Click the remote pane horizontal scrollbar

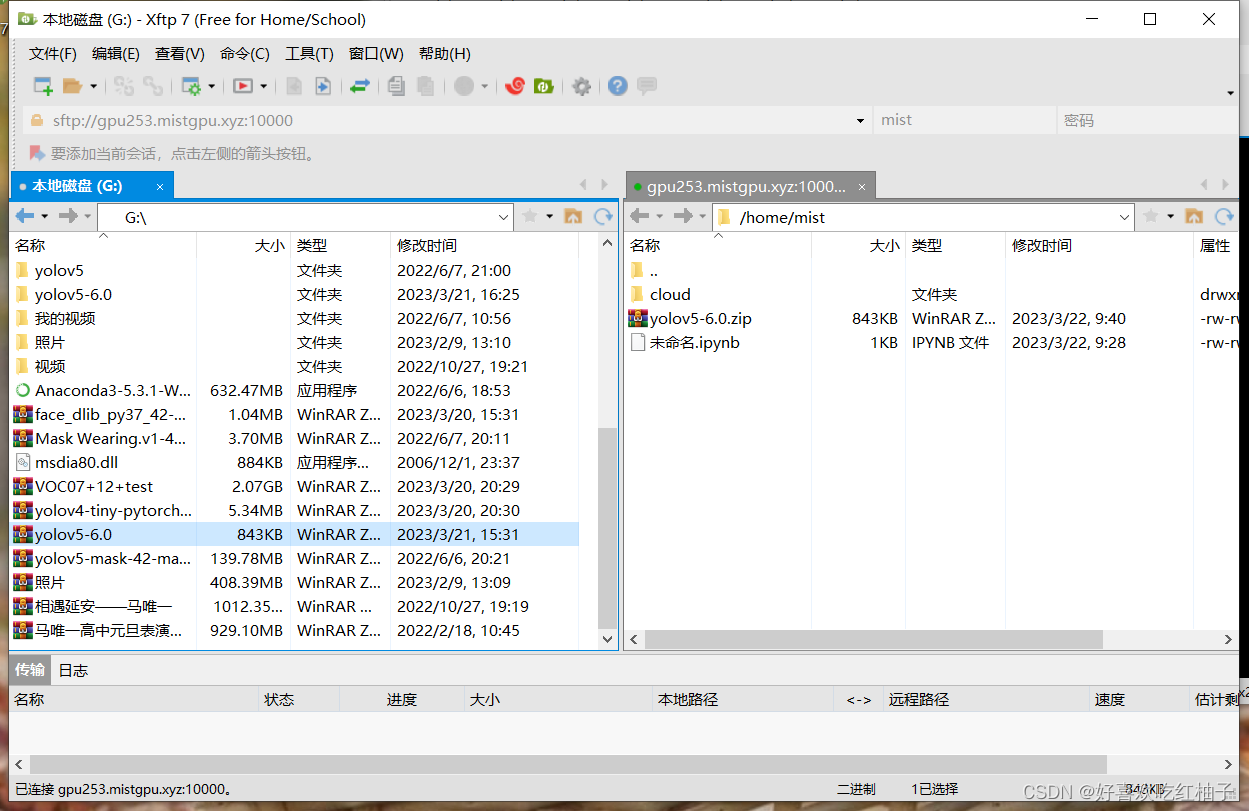(x=873, y=639)
